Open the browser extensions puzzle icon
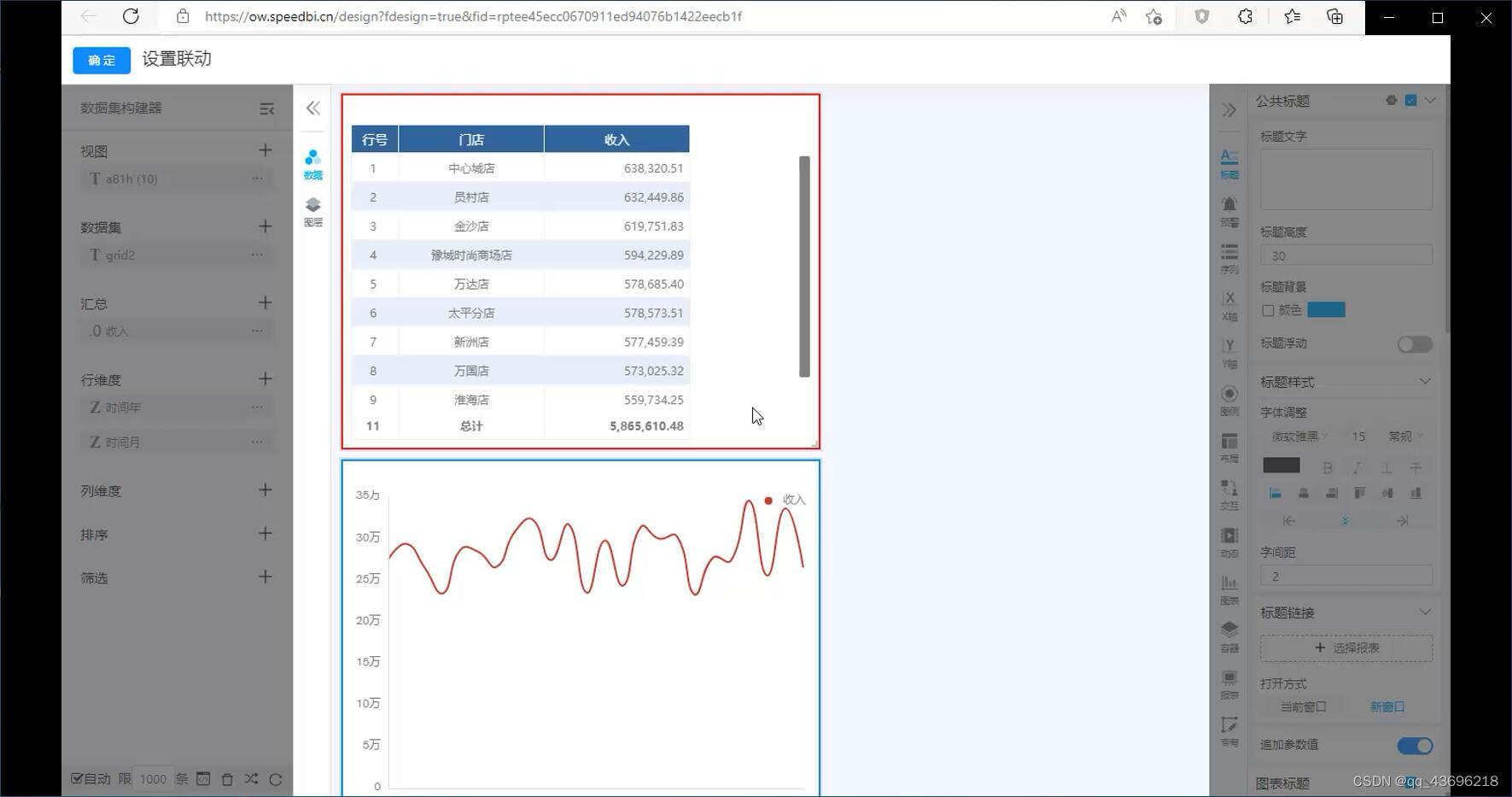1512x797 pixels. coord(1246,16)
